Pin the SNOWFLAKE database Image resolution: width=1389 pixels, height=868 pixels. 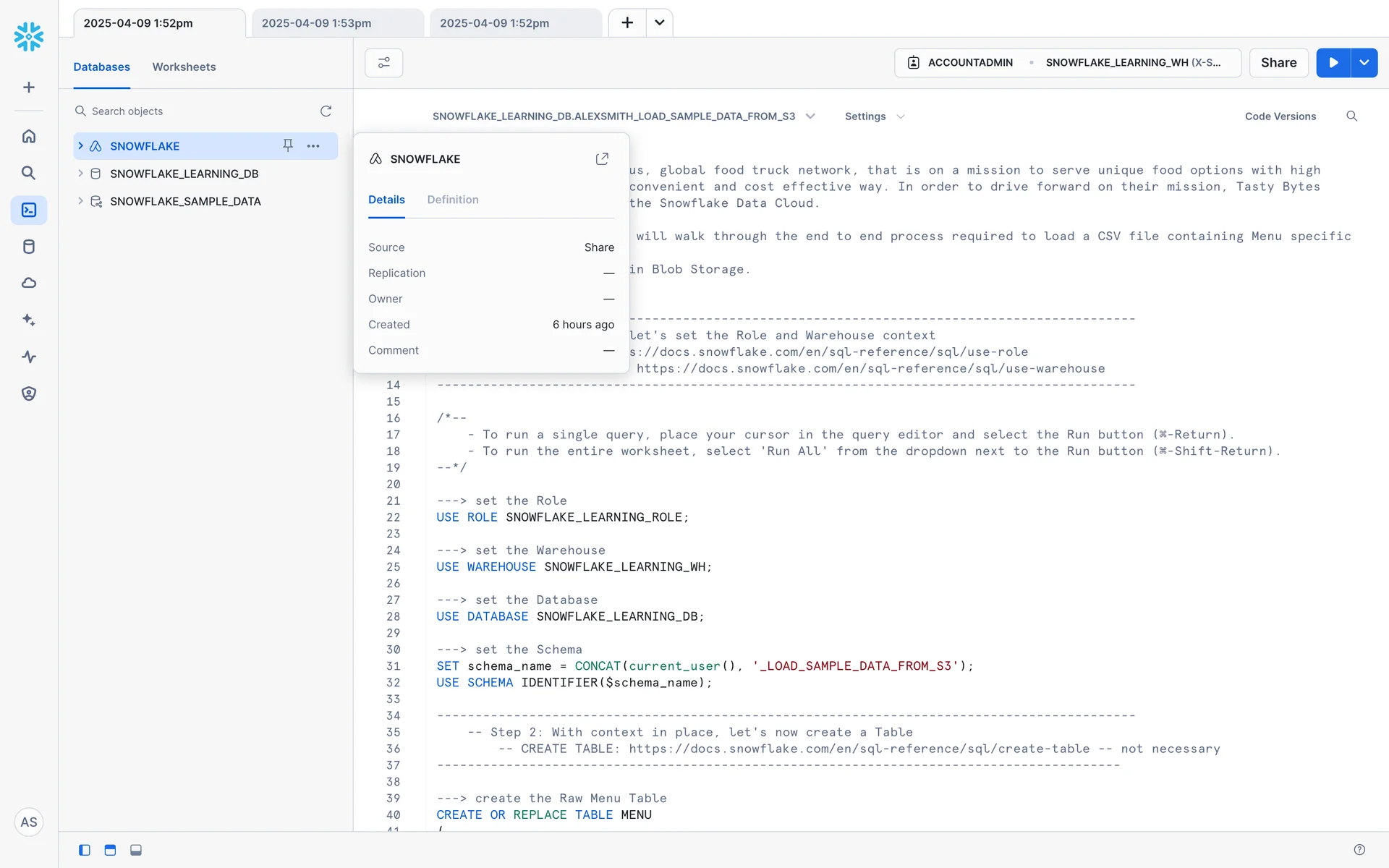(288, 145)
